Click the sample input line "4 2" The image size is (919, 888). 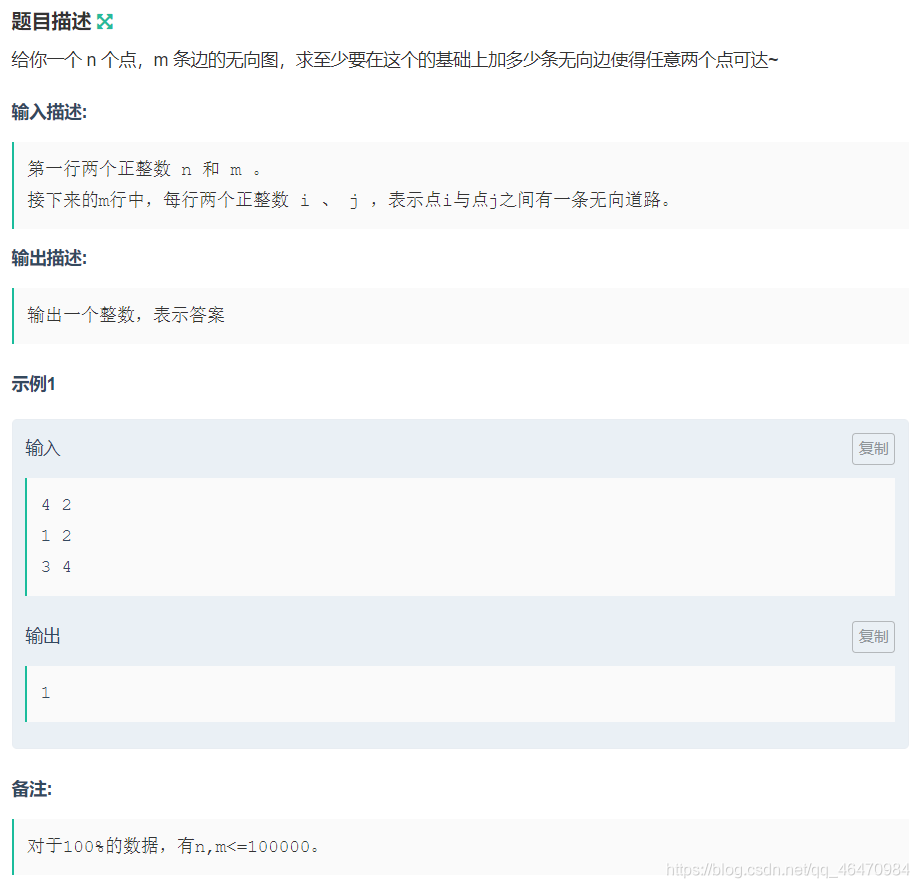(56, 505)
